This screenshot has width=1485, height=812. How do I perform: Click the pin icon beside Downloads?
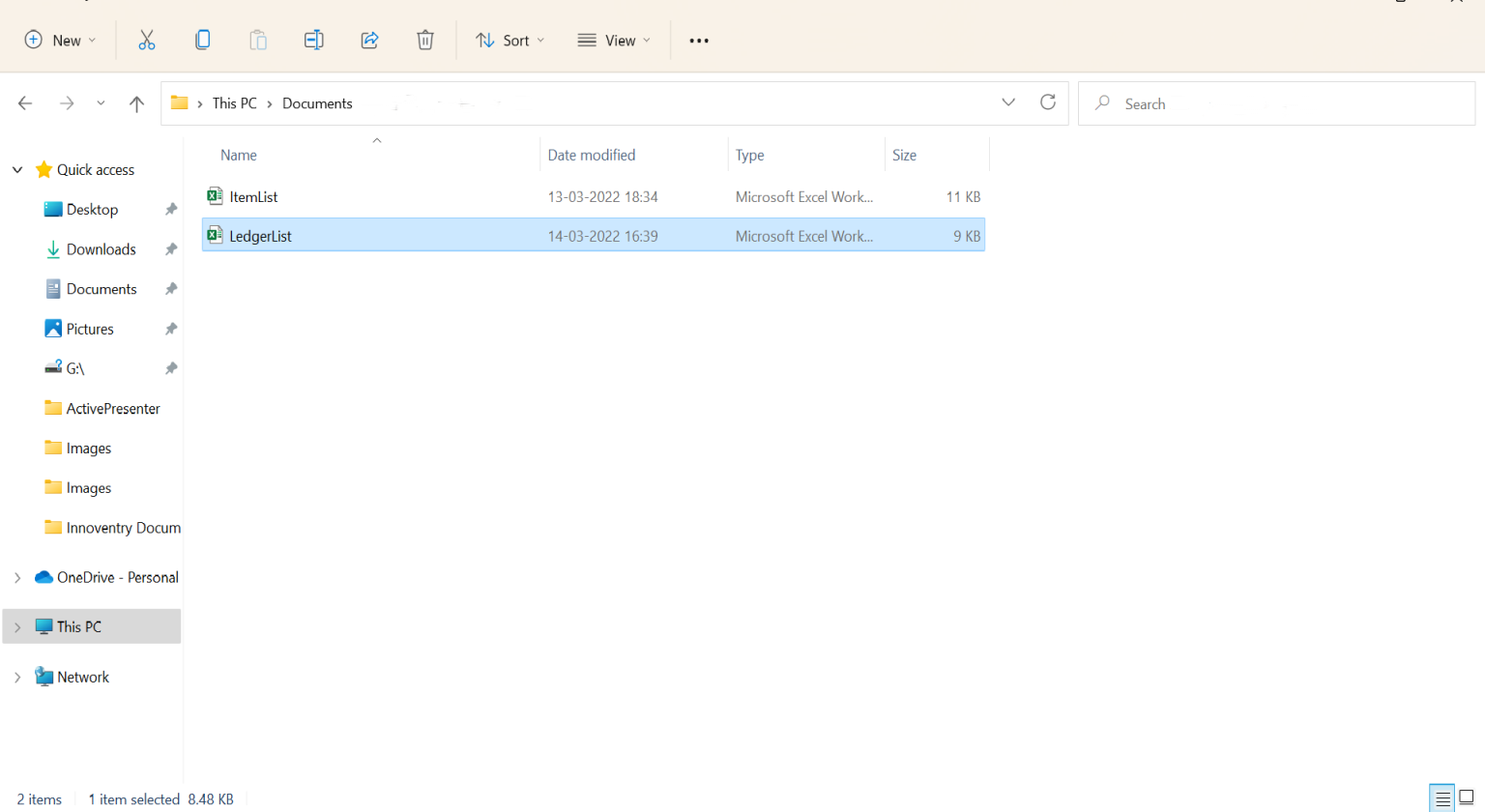pos(171,249)
